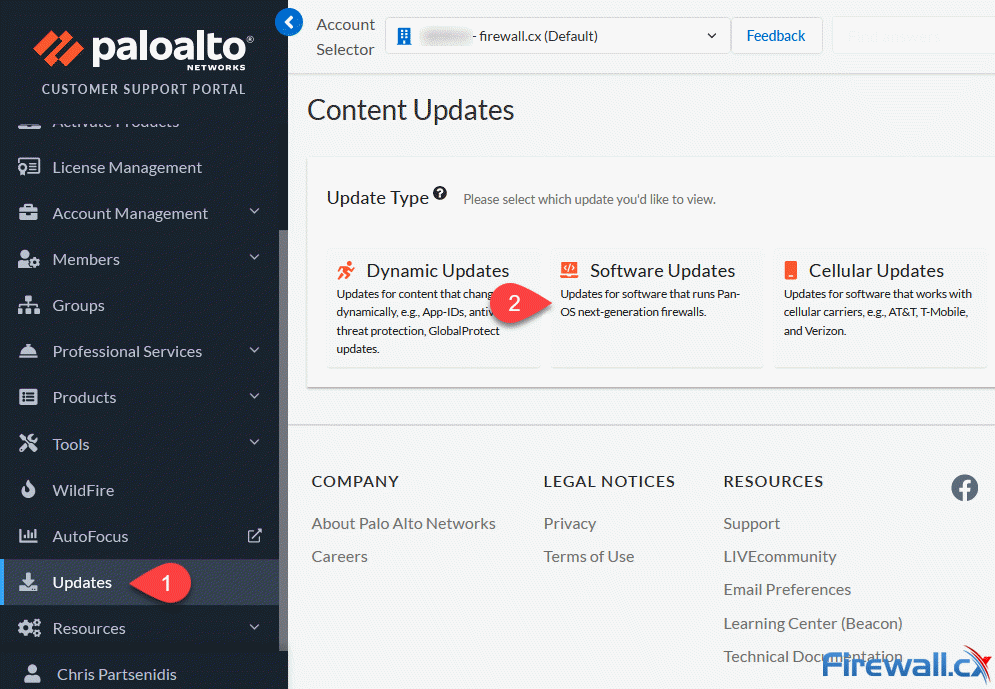995x689 pixels.
Task: Click the AutoFocus chart icon
Action: [x=29, y=536]
